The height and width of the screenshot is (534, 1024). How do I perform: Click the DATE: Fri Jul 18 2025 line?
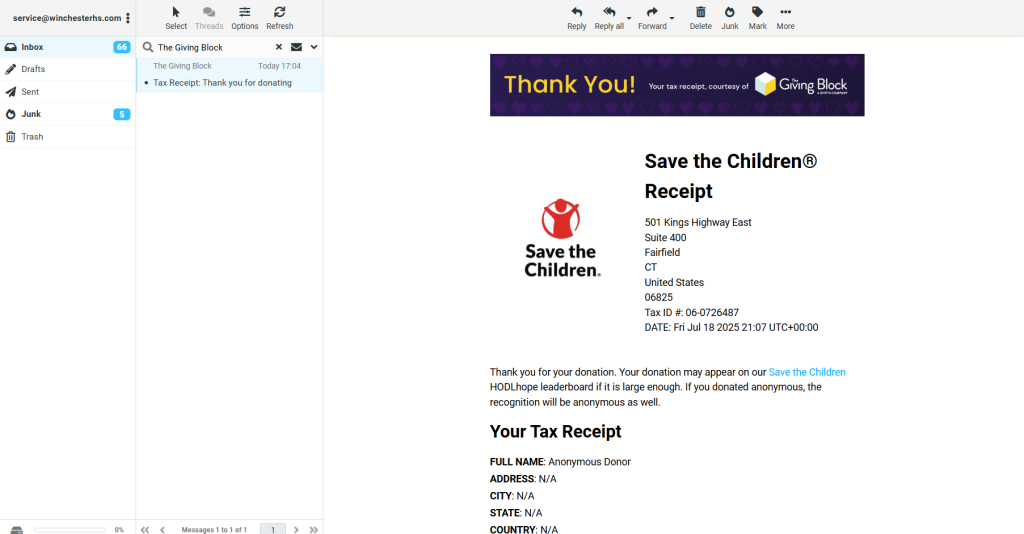[731, 328]
